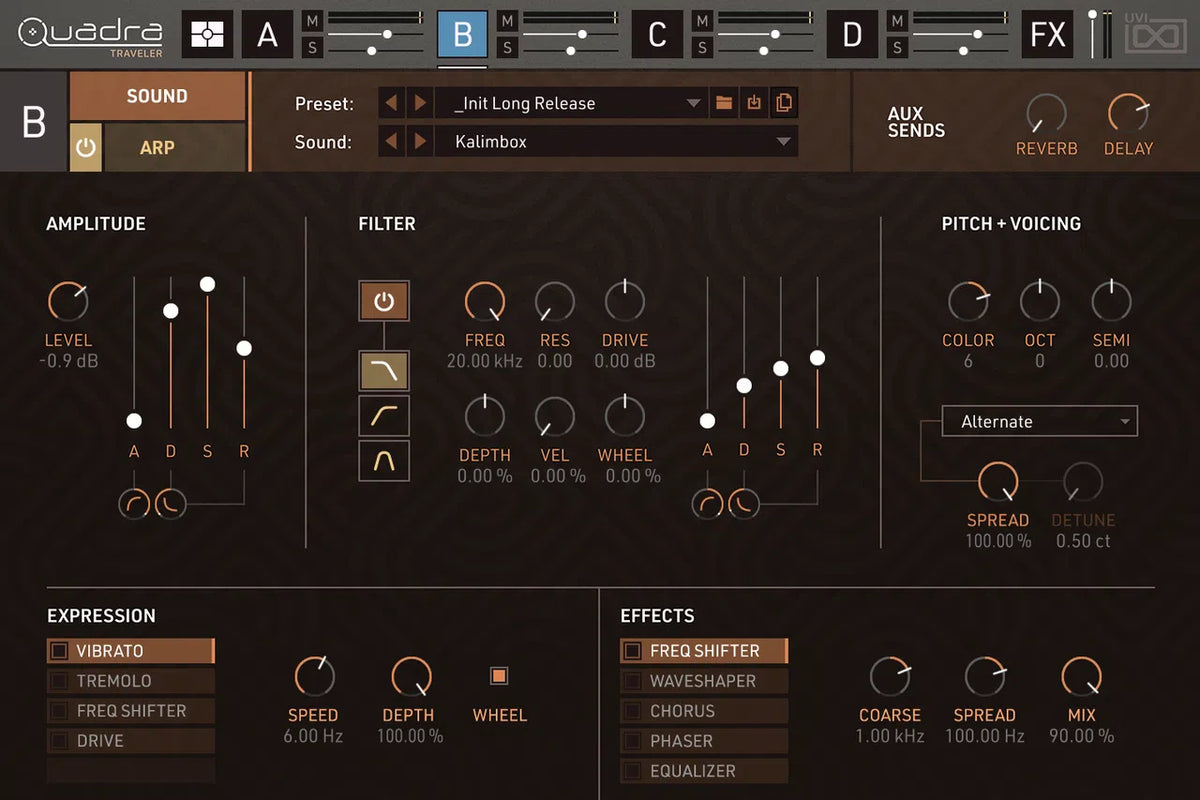
Task: Click the save preset icon
Action: (x=754, y=103)
